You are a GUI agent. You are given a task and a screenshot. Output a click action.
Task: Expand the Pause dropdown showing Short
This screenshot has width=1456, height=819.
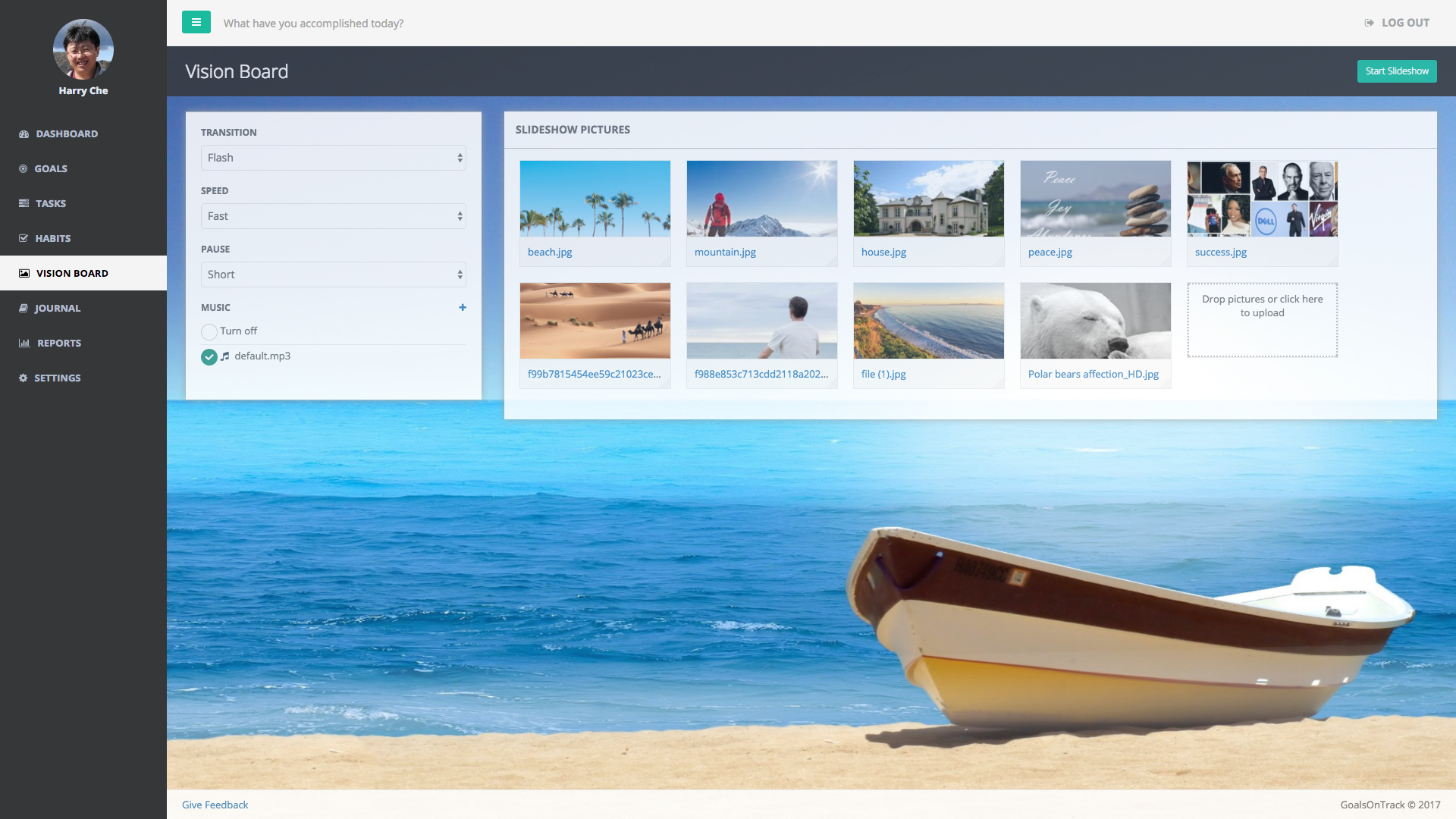point(334,275)
